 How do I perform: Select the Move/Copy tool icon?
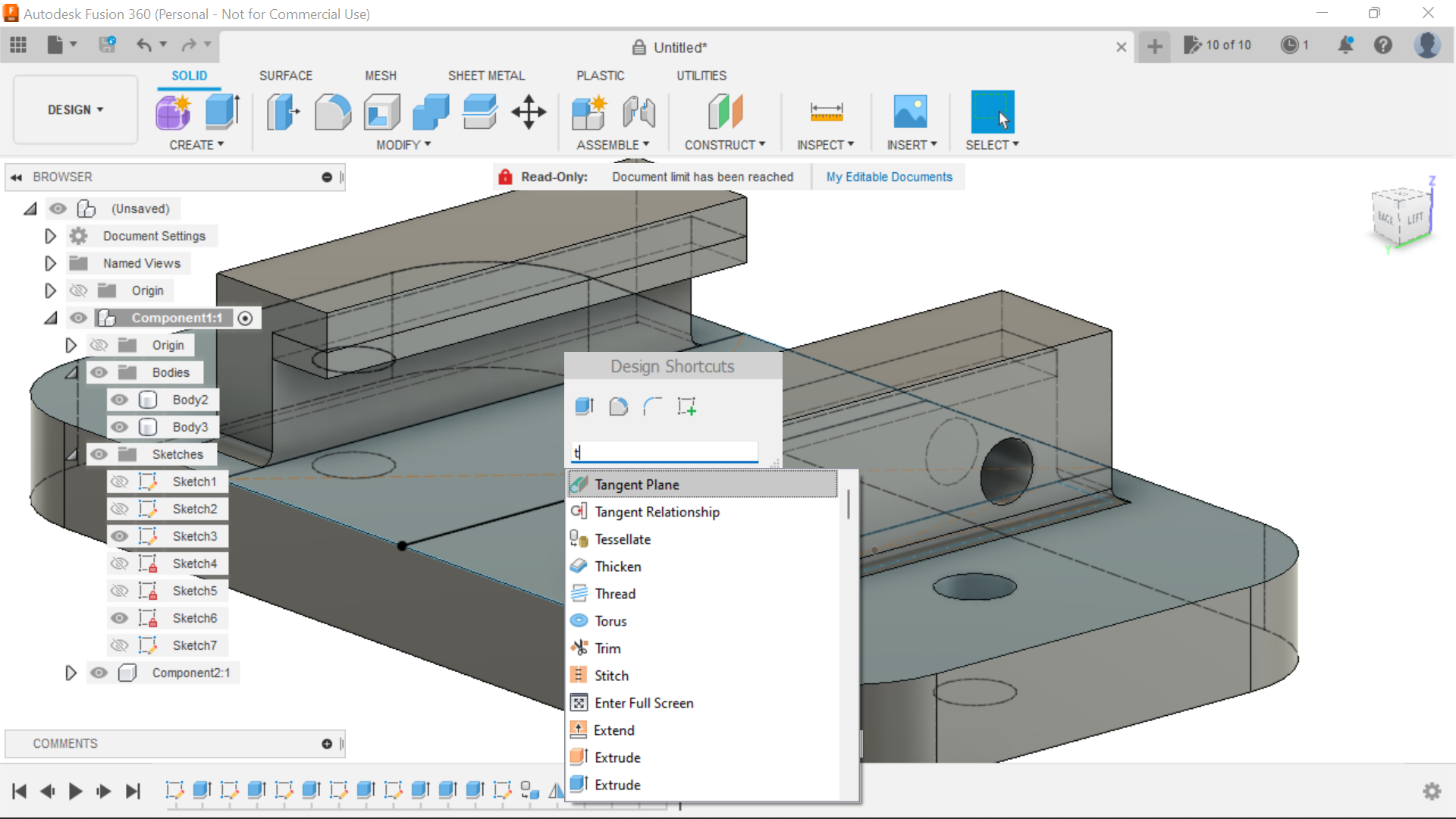529,112
